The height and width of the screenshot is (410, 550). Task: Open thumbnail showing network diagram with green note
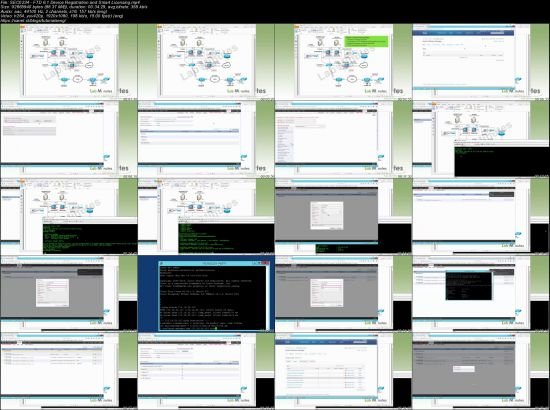(x=343, y=62)
